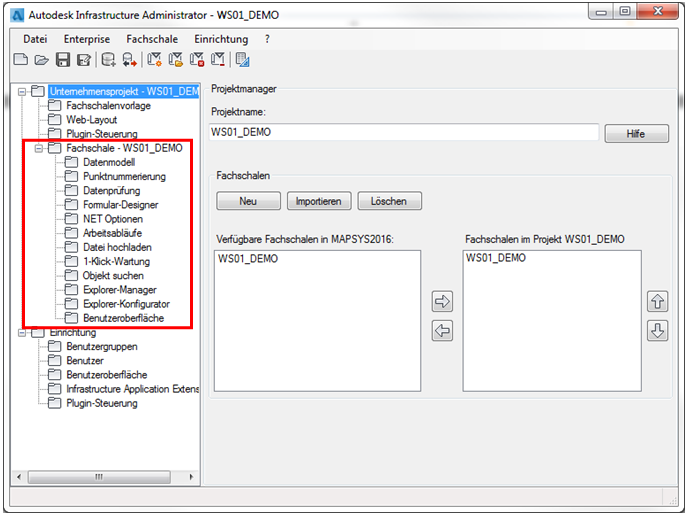Select Benutzergruppen tree item
This screenshot has height=517, width=694.
tap(102, 346)
